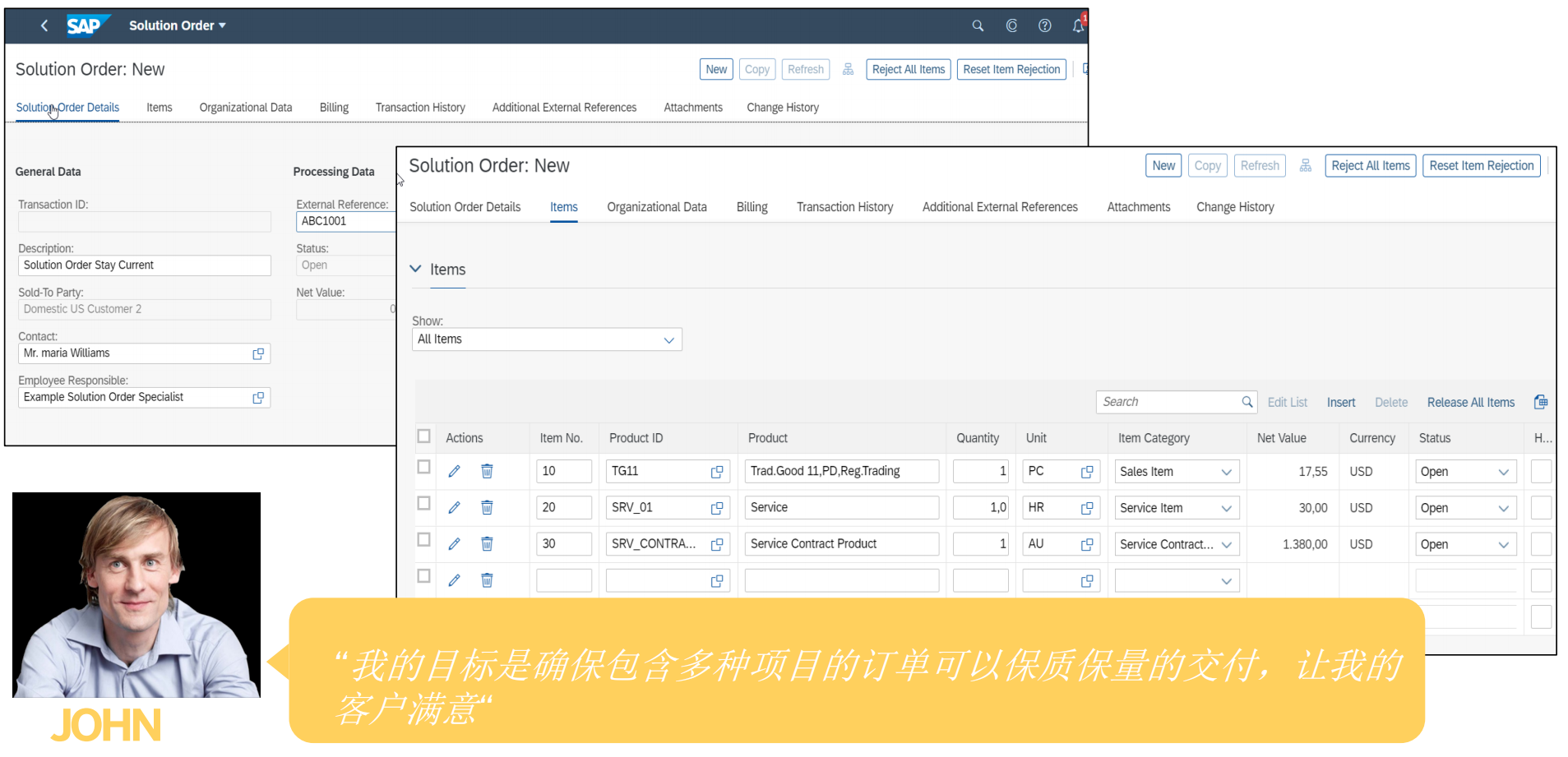Click the Item No. field containing 20

pos(564,508)
